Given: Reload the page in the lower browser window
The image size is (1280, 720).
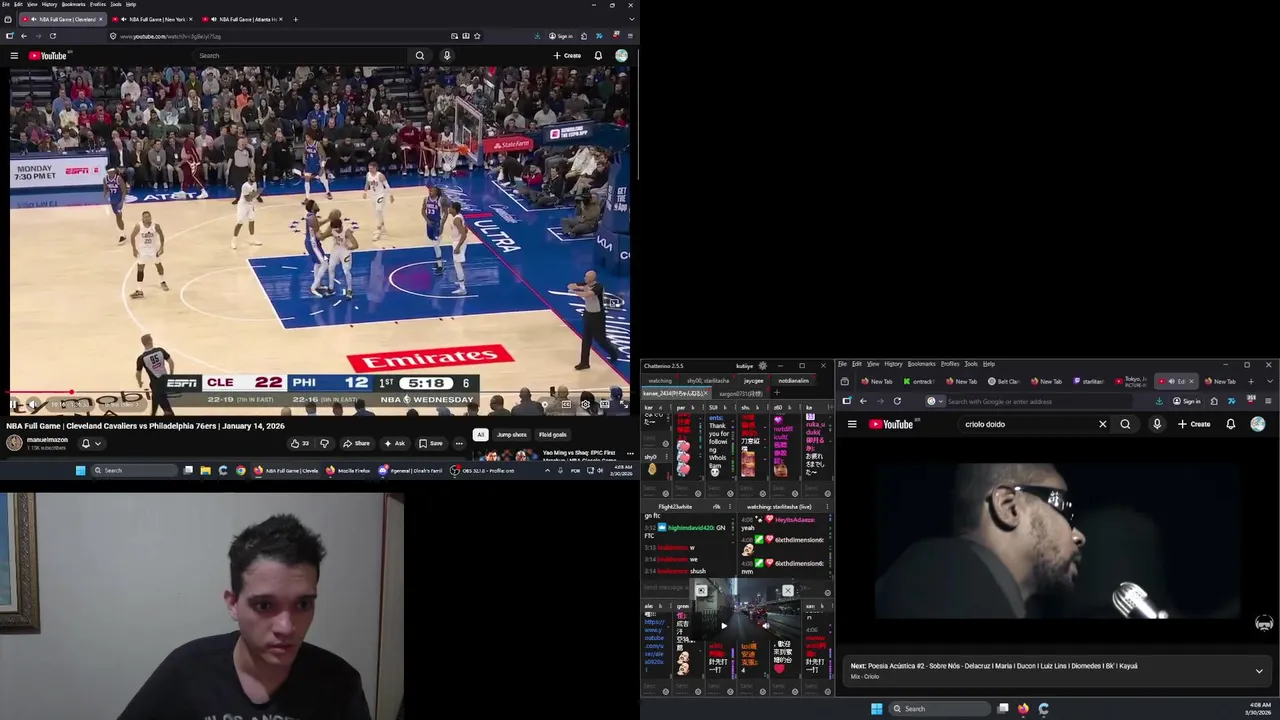Looking at the screenshot, I should (897, 401).
